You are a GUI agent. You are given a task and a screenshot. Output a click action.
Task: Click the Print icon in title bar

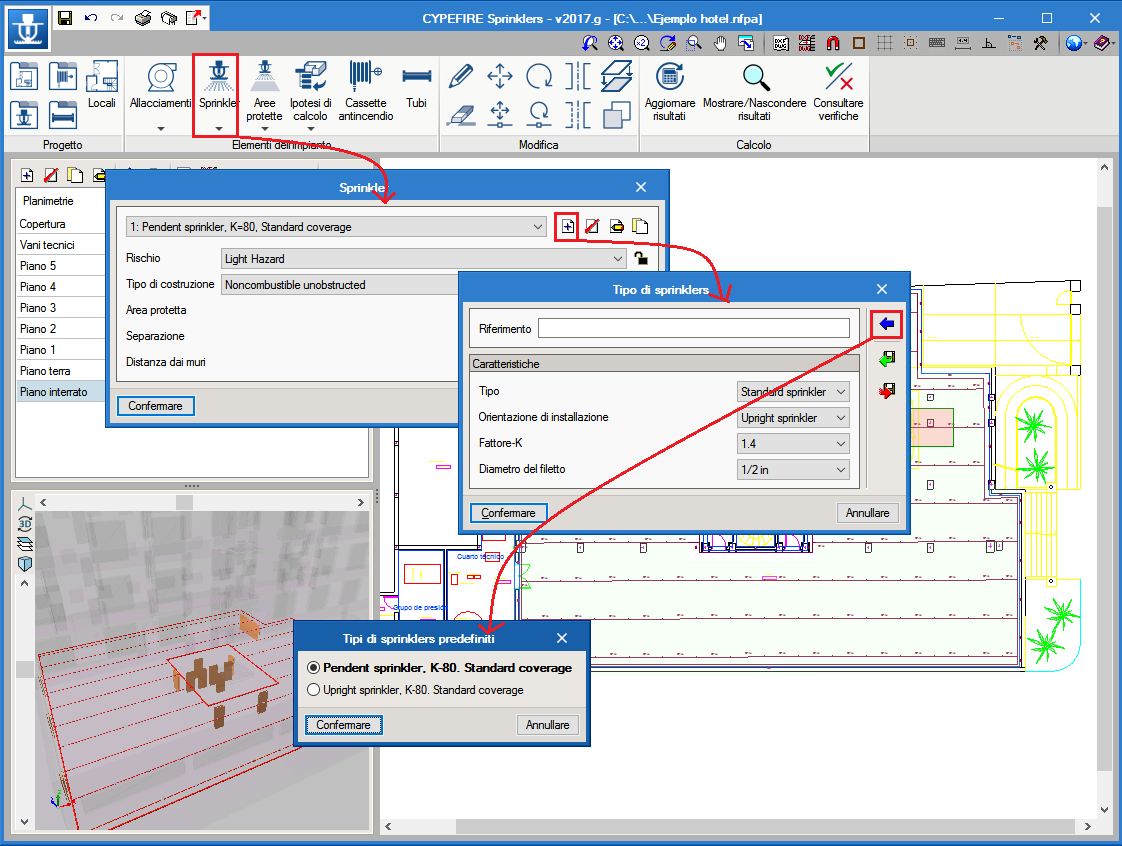click(143, 18)
